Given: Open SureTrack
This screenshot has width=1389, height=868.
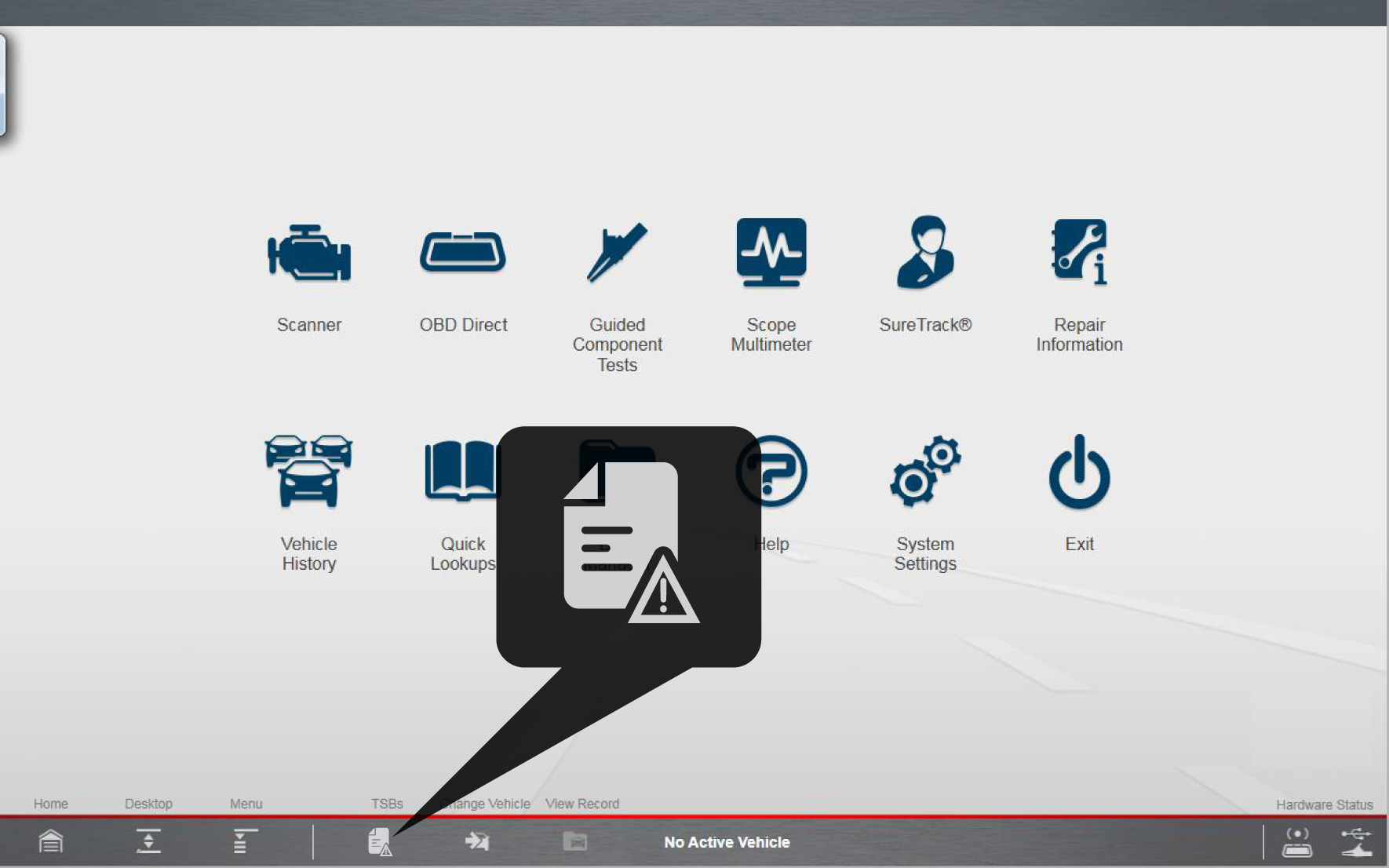Looking at the screenshot, I should pyautogui.click(x=925, y=253).
